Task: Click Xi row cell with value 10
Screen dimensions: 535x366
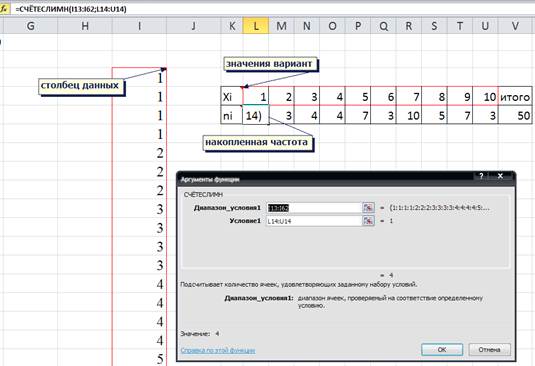Action: (485, 97)
